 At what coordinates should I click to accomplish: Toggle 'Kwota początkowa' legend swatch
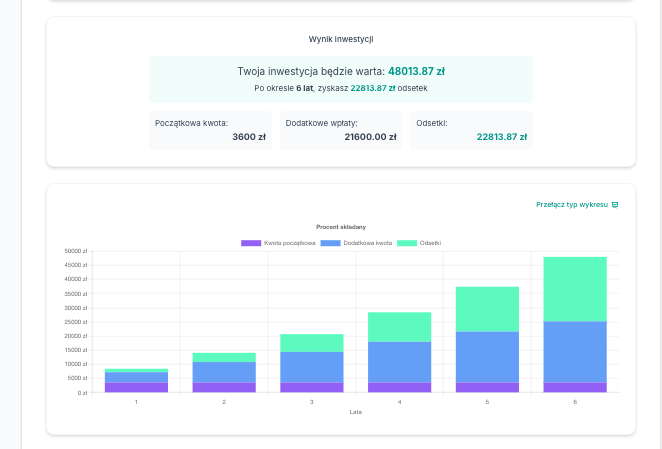pos(251,243)
